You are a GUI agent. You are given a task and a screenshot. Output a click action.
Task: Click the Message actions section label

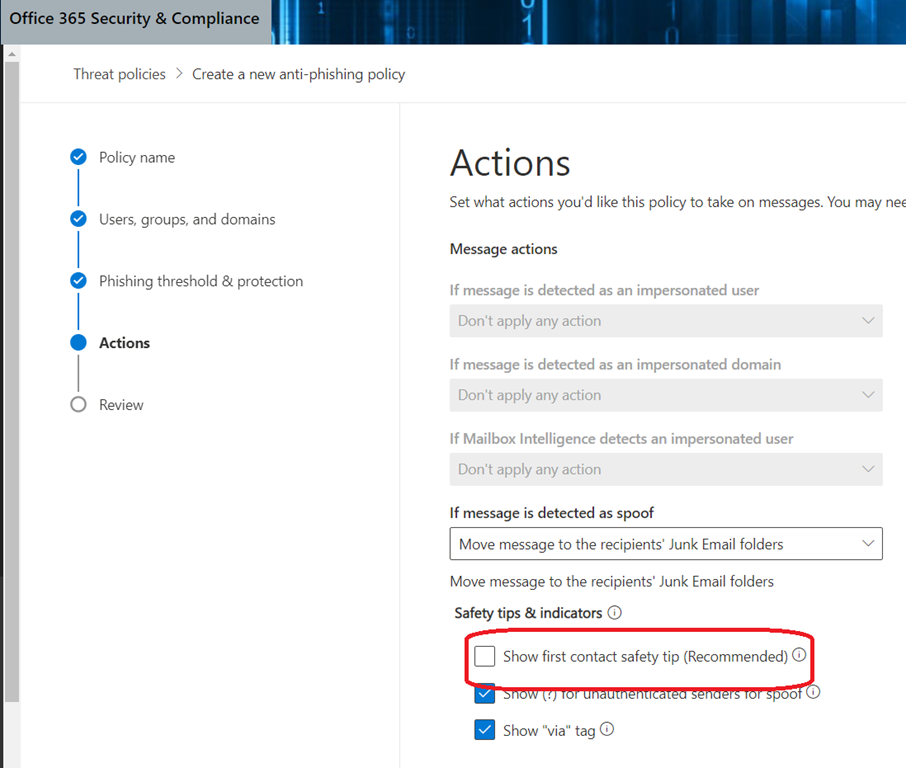click(x=504, y=249)
